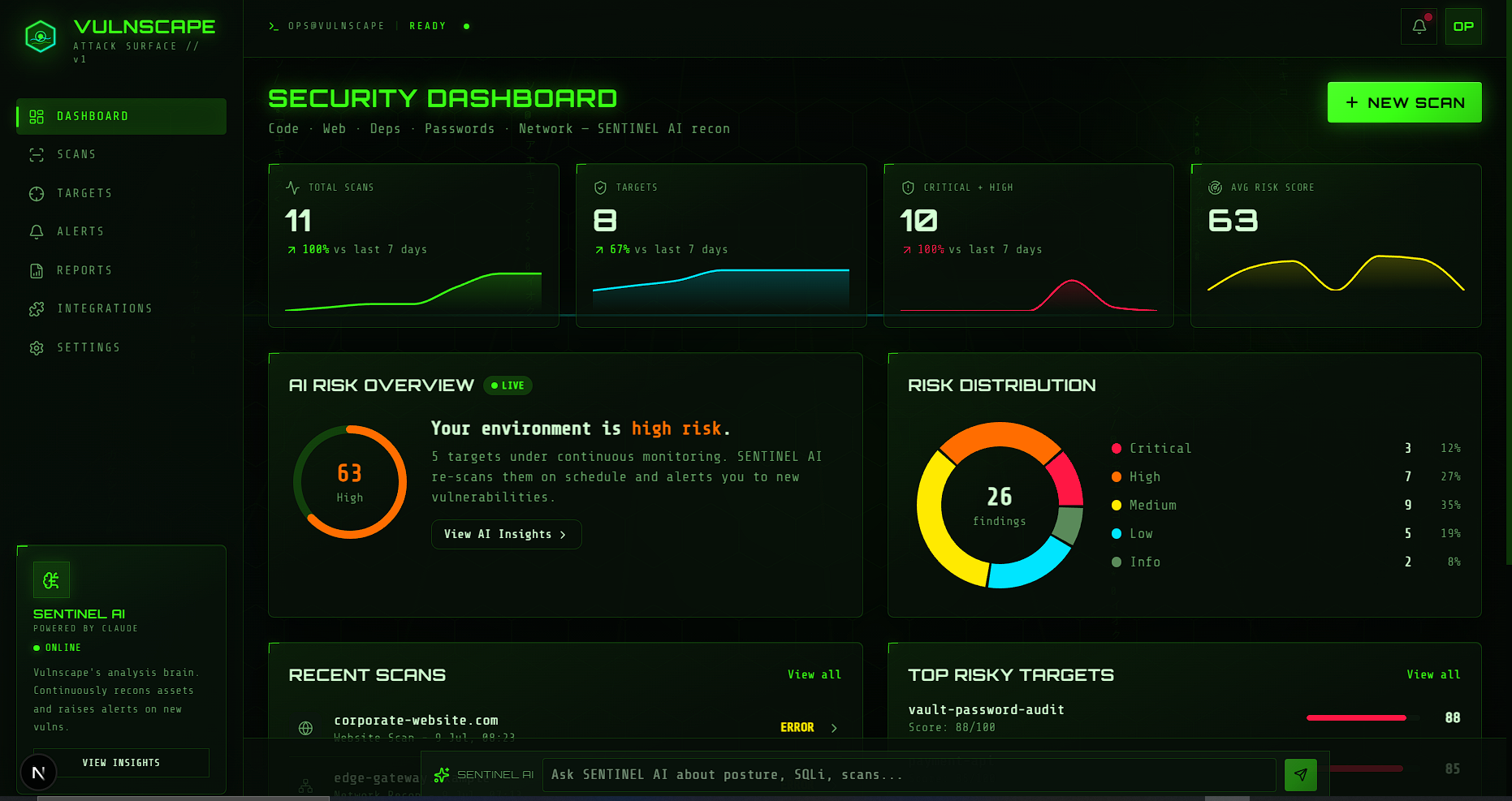Click the risk distribution donut chart
Viewport: 1512px width, 801px height.
tap(1000, 505)
